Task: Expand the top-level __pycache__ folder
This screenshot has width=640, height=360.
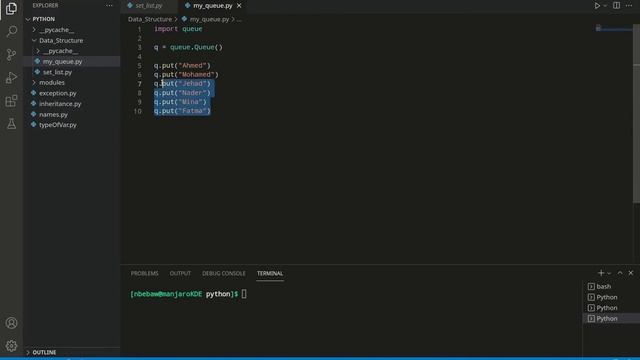Action: coord(57,30)
